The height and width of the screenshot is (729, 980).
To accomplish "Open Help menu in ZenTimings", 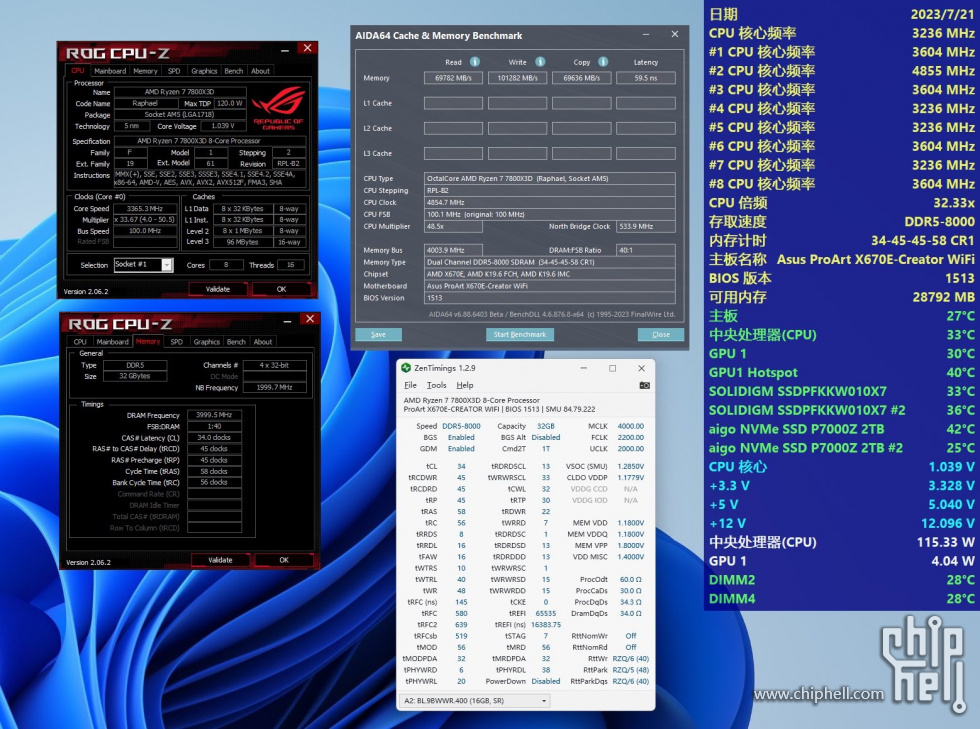I will click(x=464, y=385).
